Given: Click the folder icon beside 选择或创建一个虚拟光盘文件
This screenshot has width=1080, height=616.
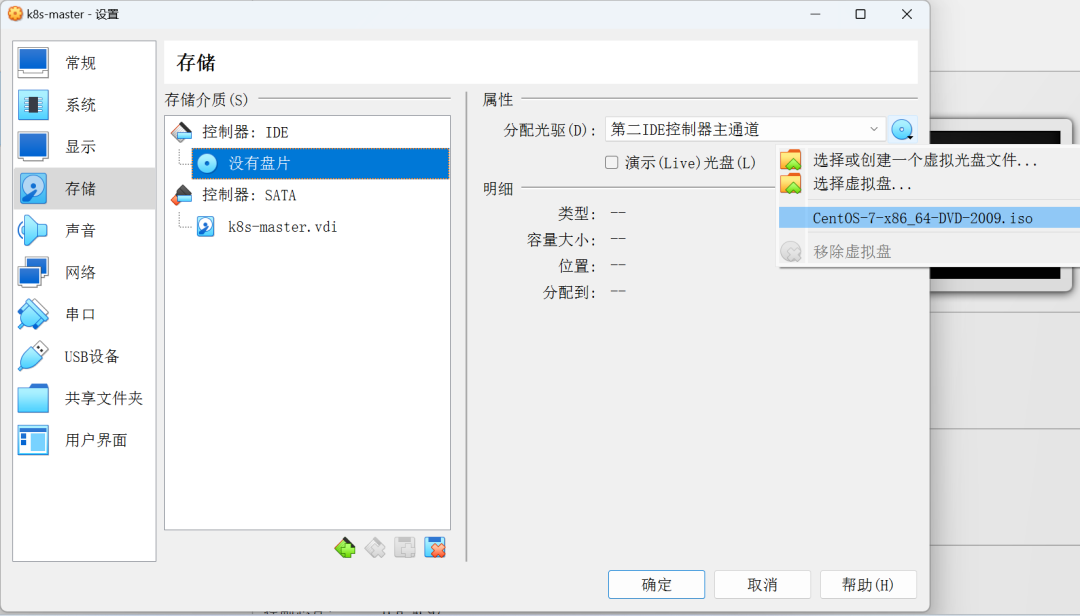Looking at the screenshot, I should [791, 160].
